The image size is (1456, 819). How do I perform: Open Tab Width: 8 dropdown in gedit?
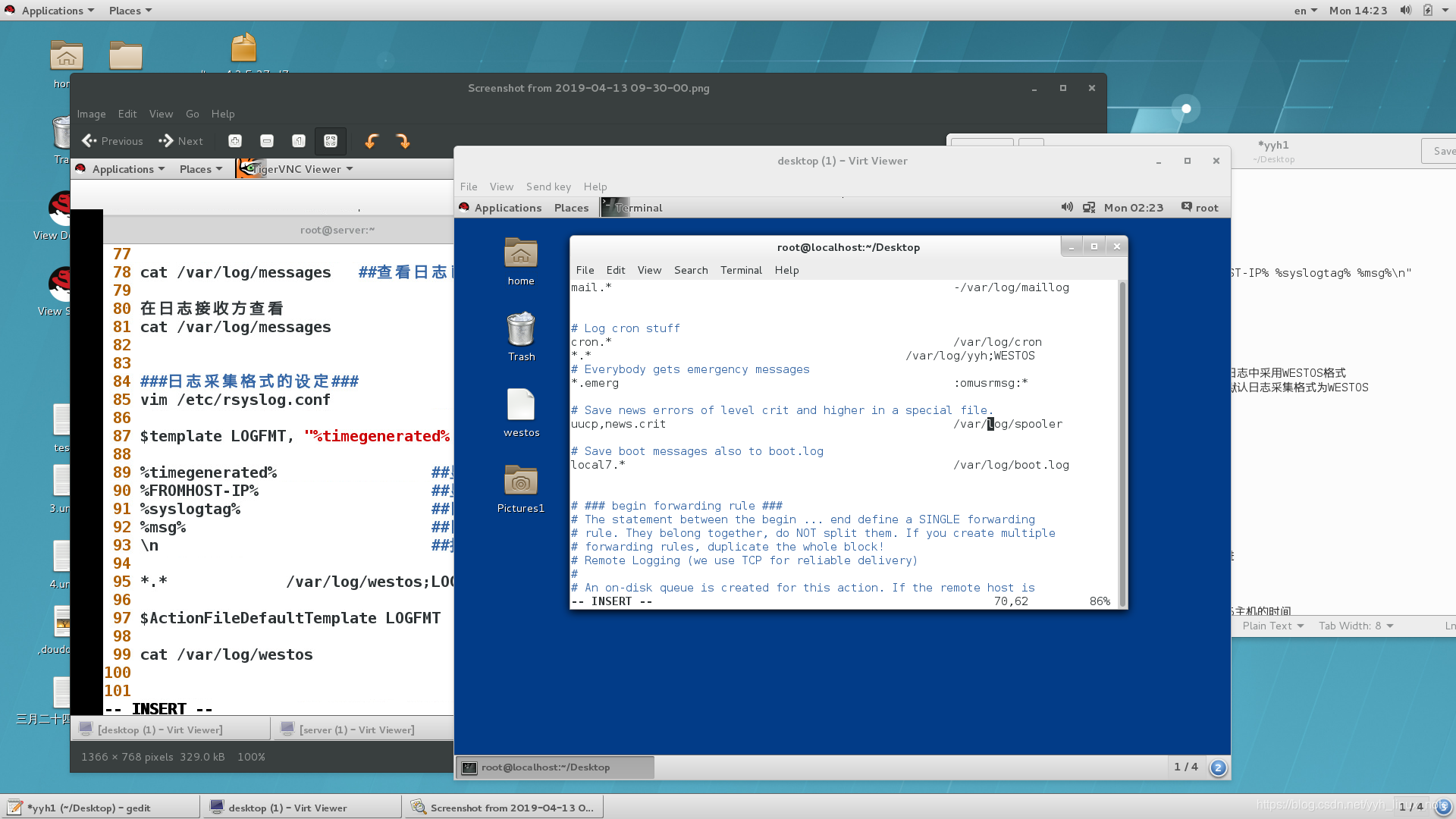[1356, 626]
